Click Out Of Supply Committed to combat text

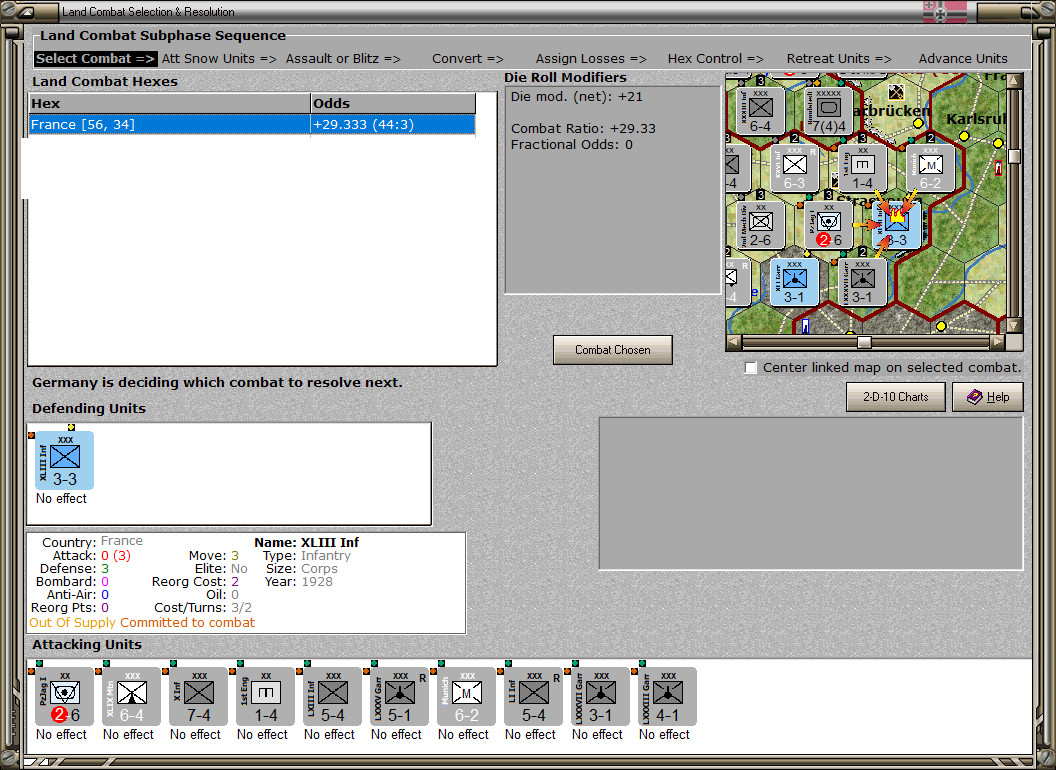coord(142,622)
